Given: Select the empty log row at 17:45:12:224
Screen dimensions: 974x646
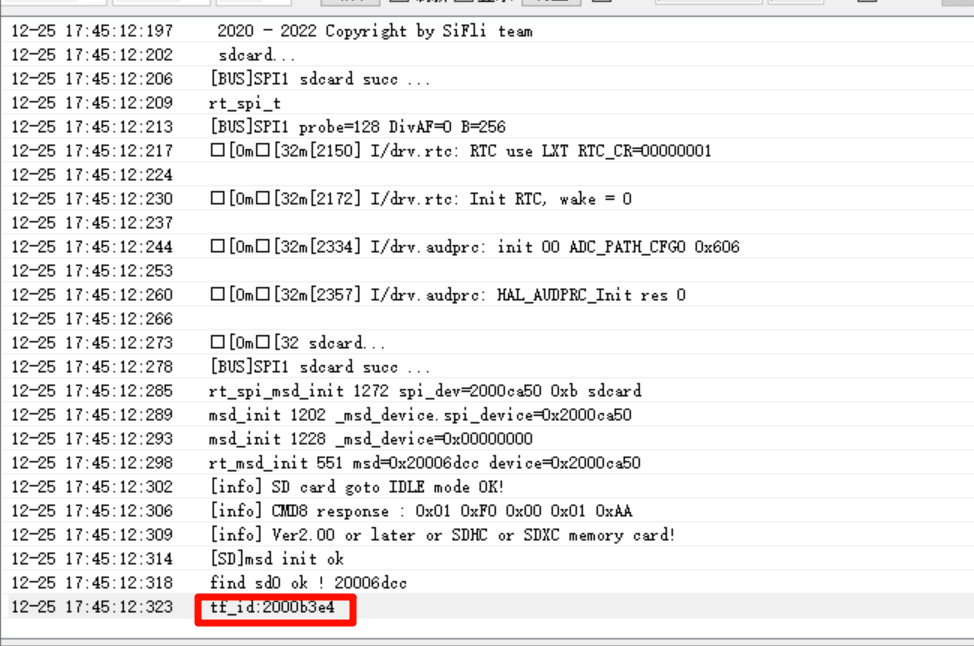Looking at the screenshot, I should click(92, 175).
